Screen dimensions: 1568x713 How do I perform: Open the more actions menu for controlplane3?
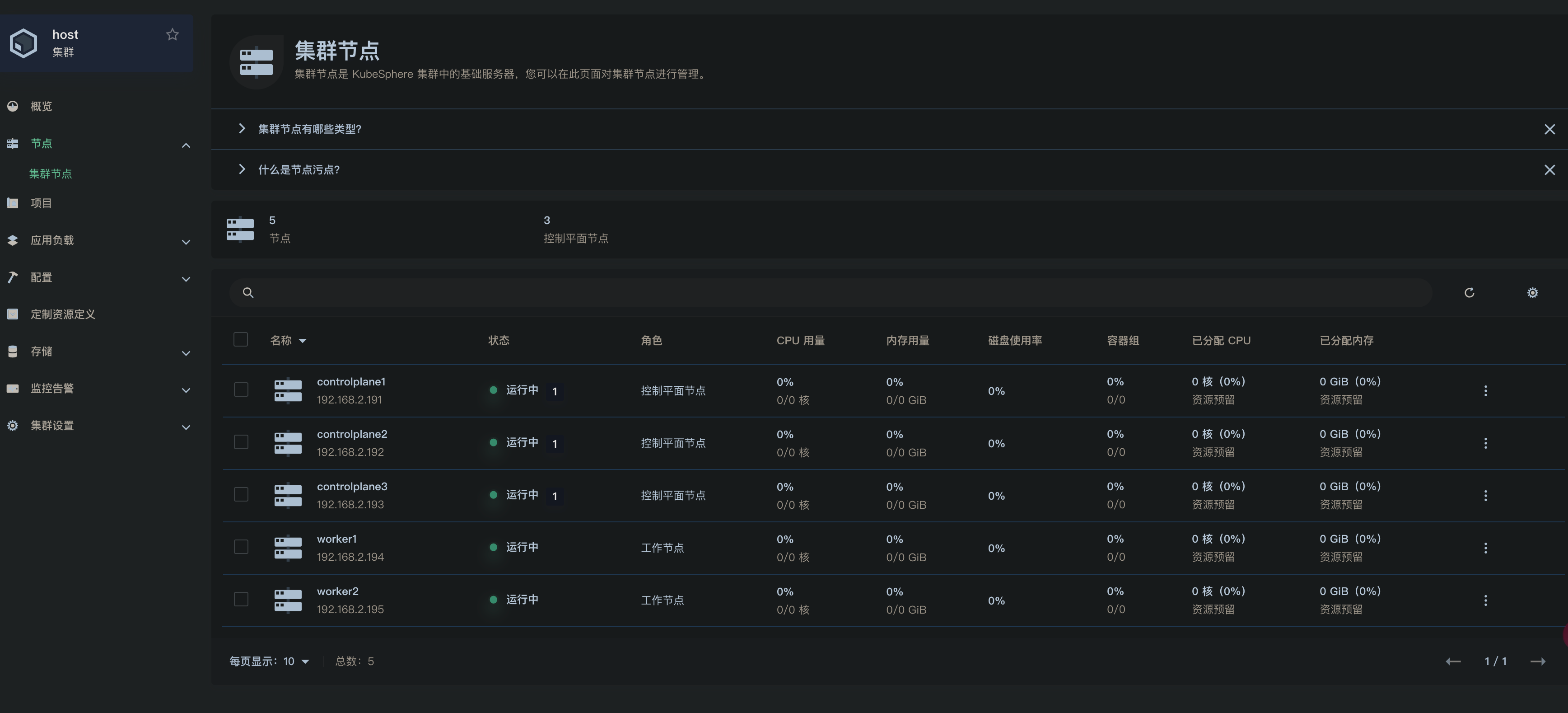(x=1485, y=496)
